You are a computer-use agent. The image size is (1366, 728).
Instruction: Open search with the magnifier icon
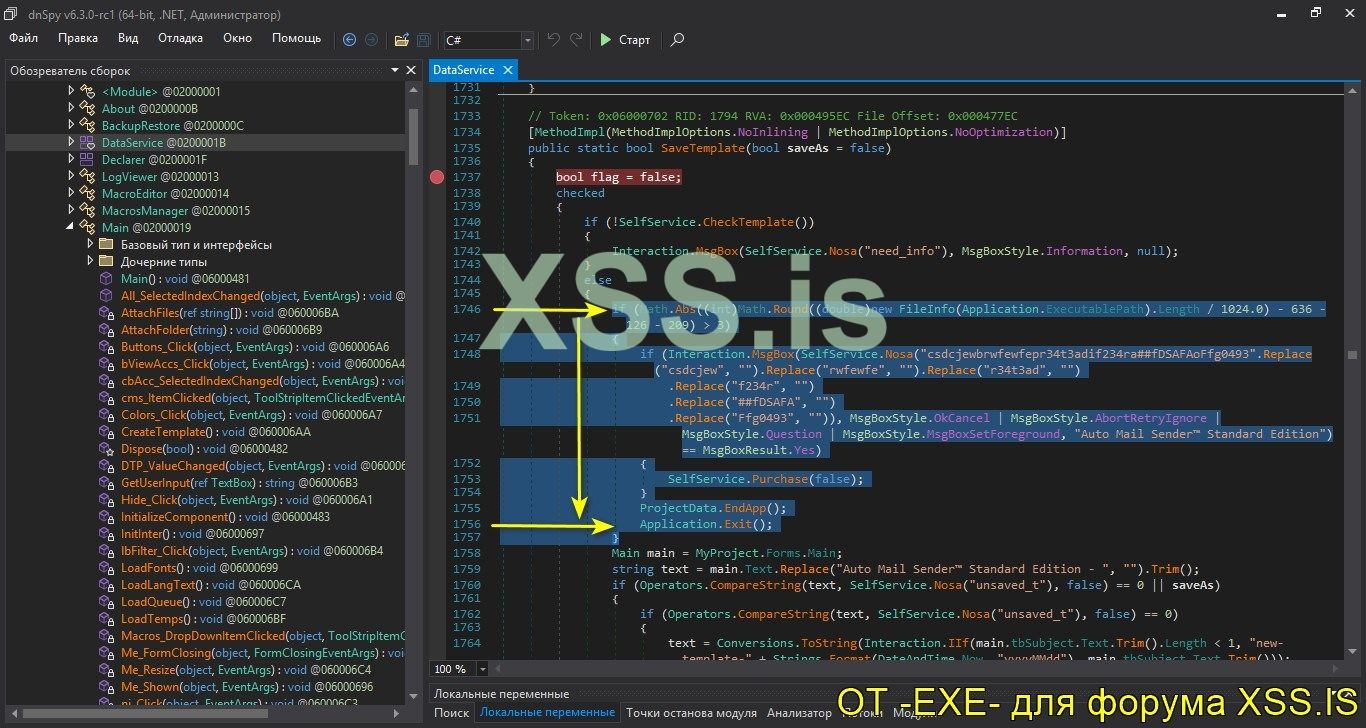(677, 40)
